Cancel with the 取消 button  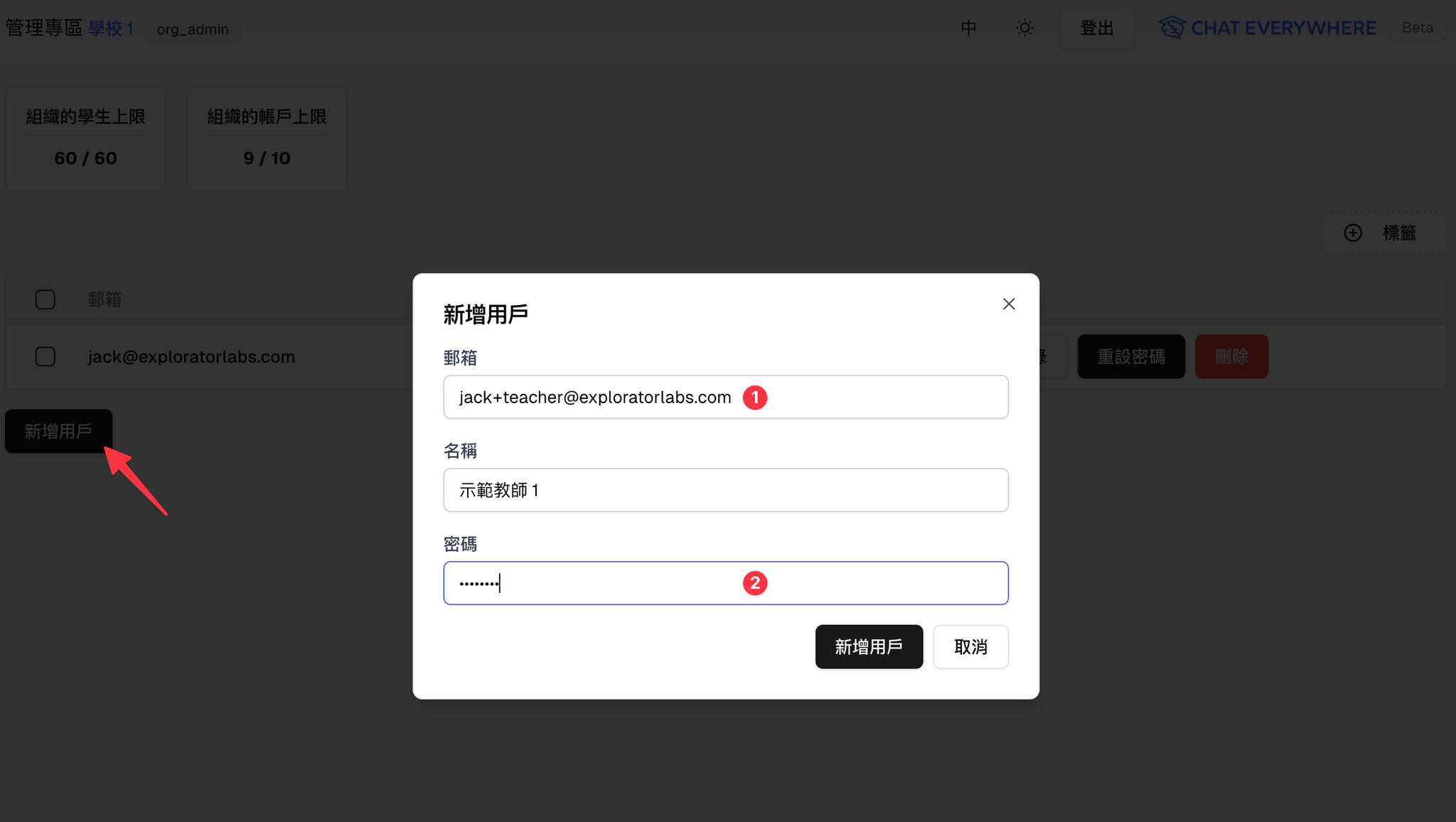pos(970,646)
